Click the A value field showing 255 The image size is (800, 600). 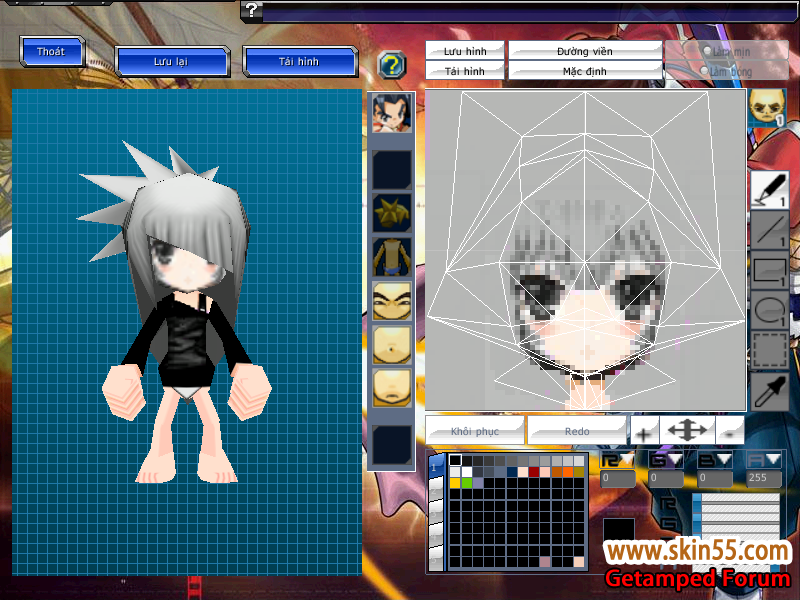click(764, 478)
